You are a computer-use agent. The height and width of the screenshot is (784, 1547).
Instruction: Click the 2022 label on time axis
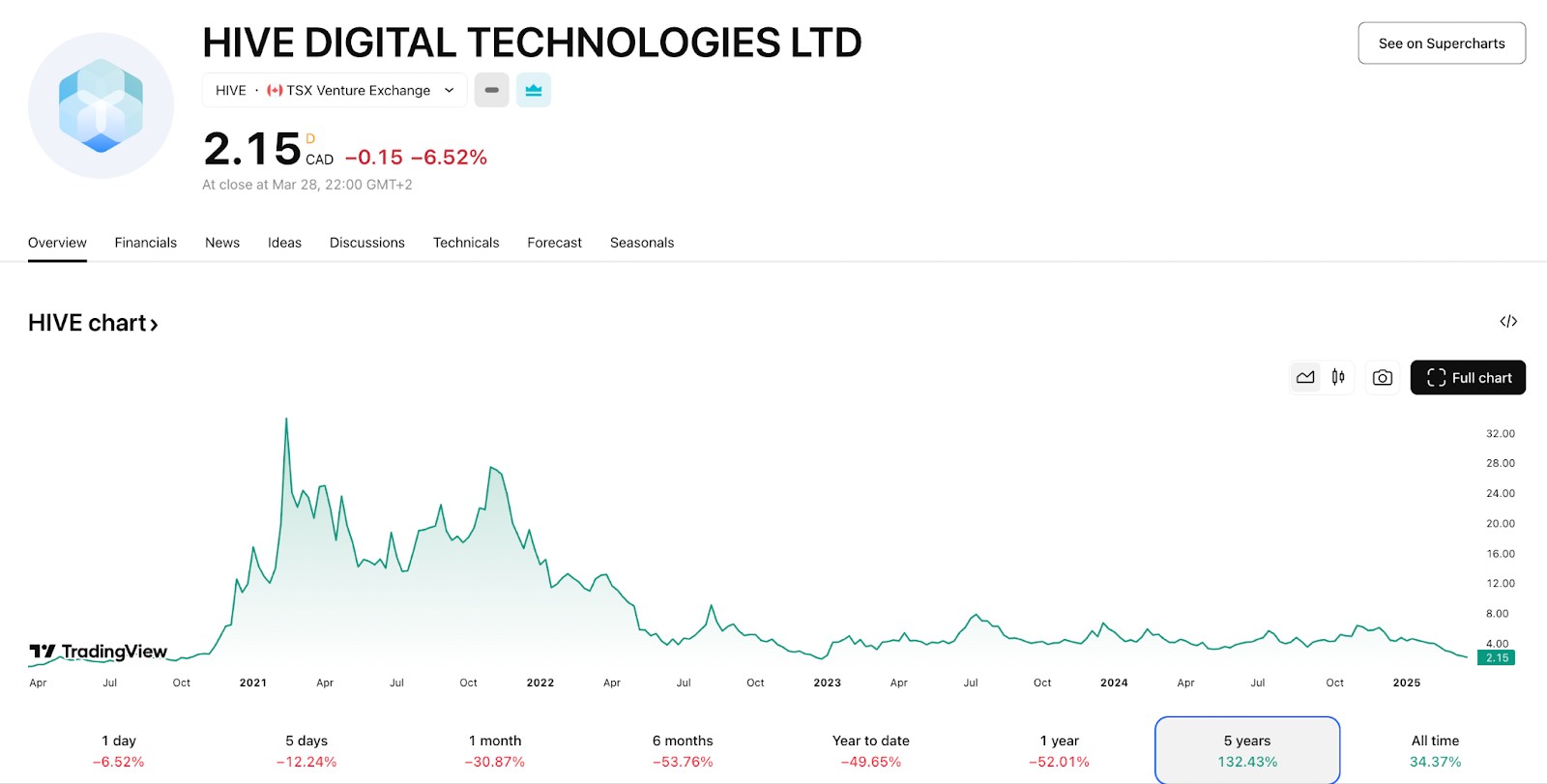coord(540,682)
